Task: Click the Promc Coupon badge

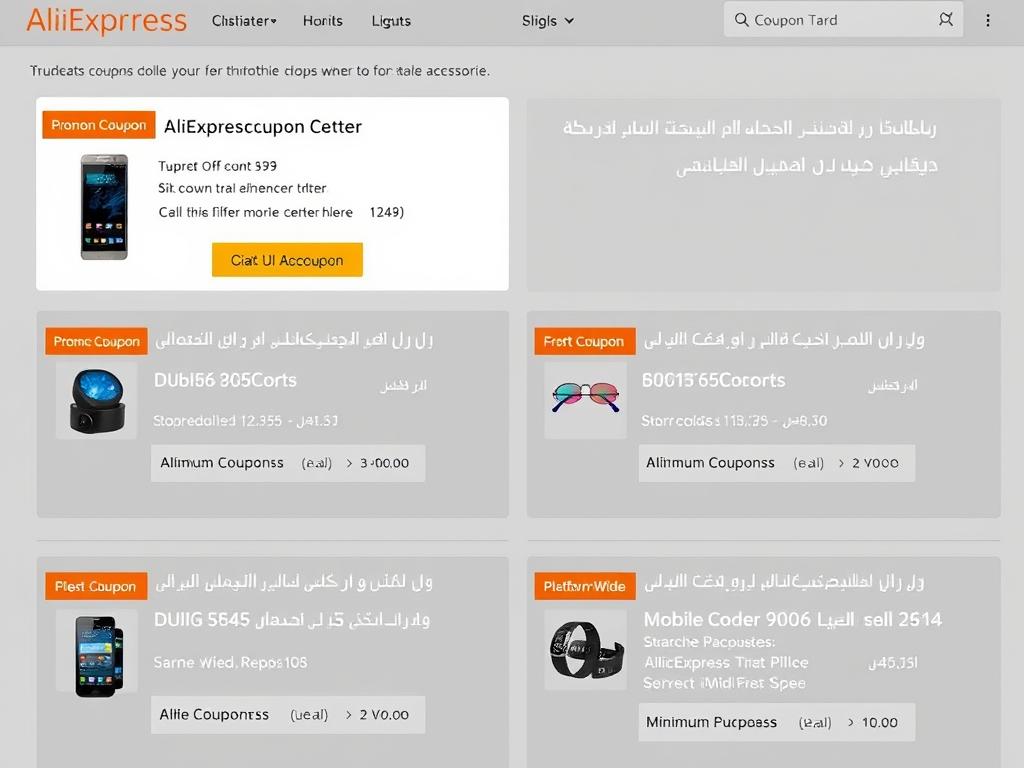Action: 96,341
